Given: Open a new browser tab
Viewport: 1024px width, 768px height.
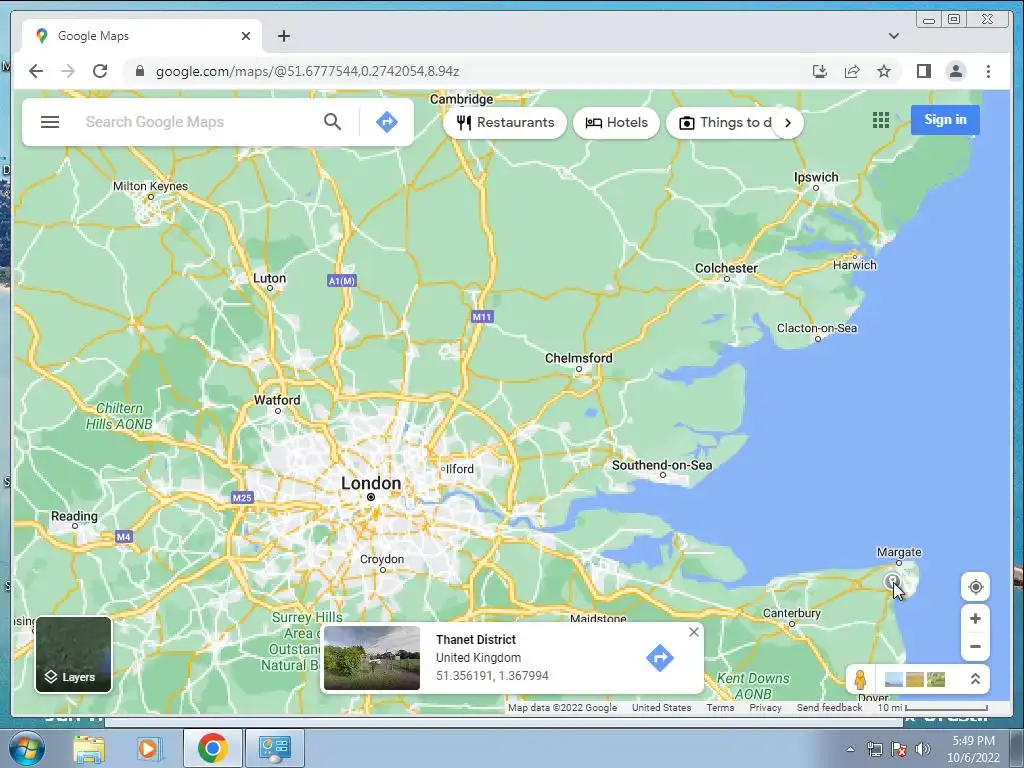Looking at the screenshot, I should point(283,36).
